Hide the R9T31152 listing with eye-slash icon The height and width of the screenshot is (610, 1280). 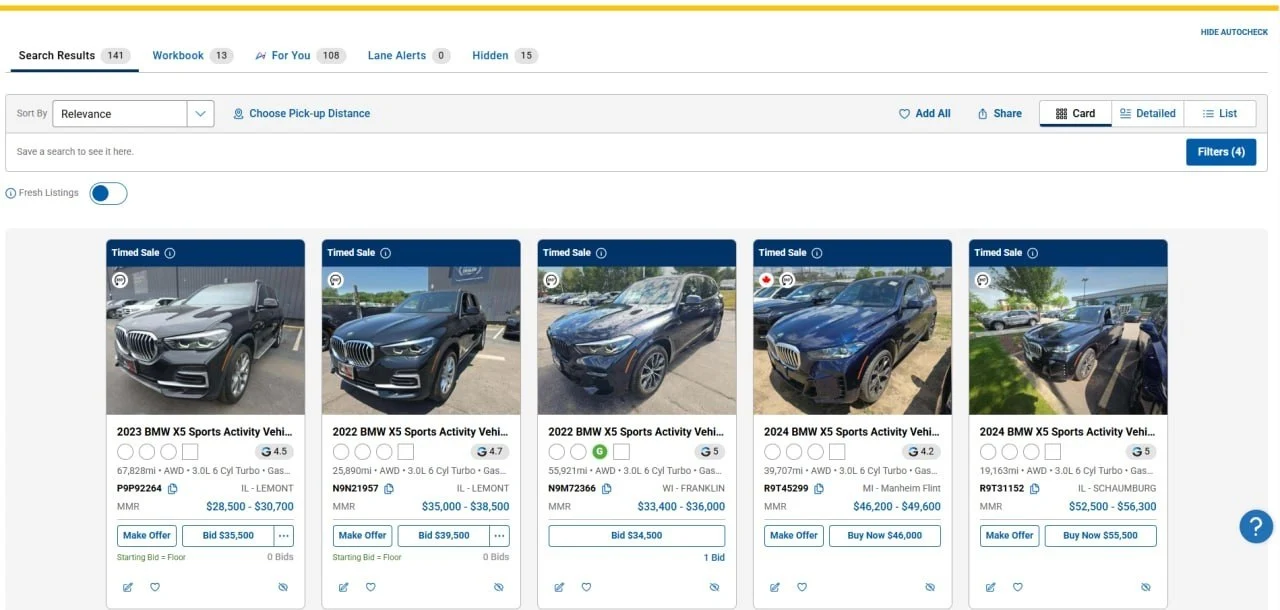coord(1146,587)
